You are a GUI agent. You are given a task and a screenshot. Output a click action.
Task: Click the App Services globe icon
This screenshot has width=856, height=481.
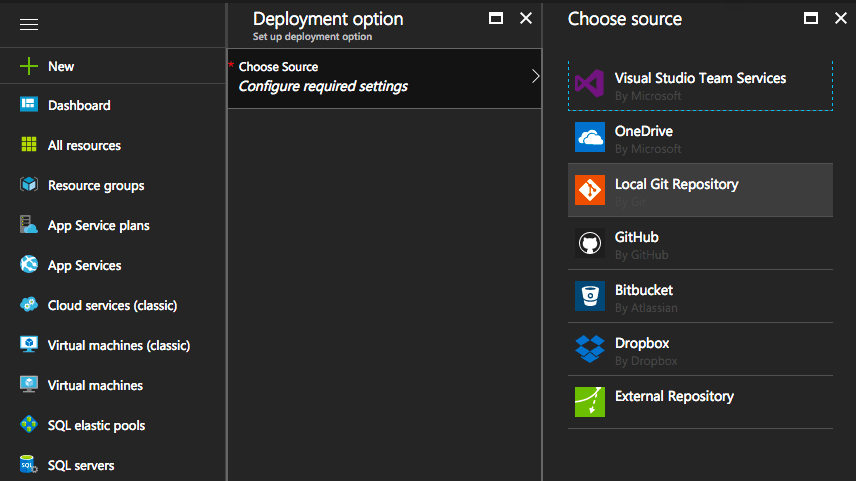click(29, 264)
